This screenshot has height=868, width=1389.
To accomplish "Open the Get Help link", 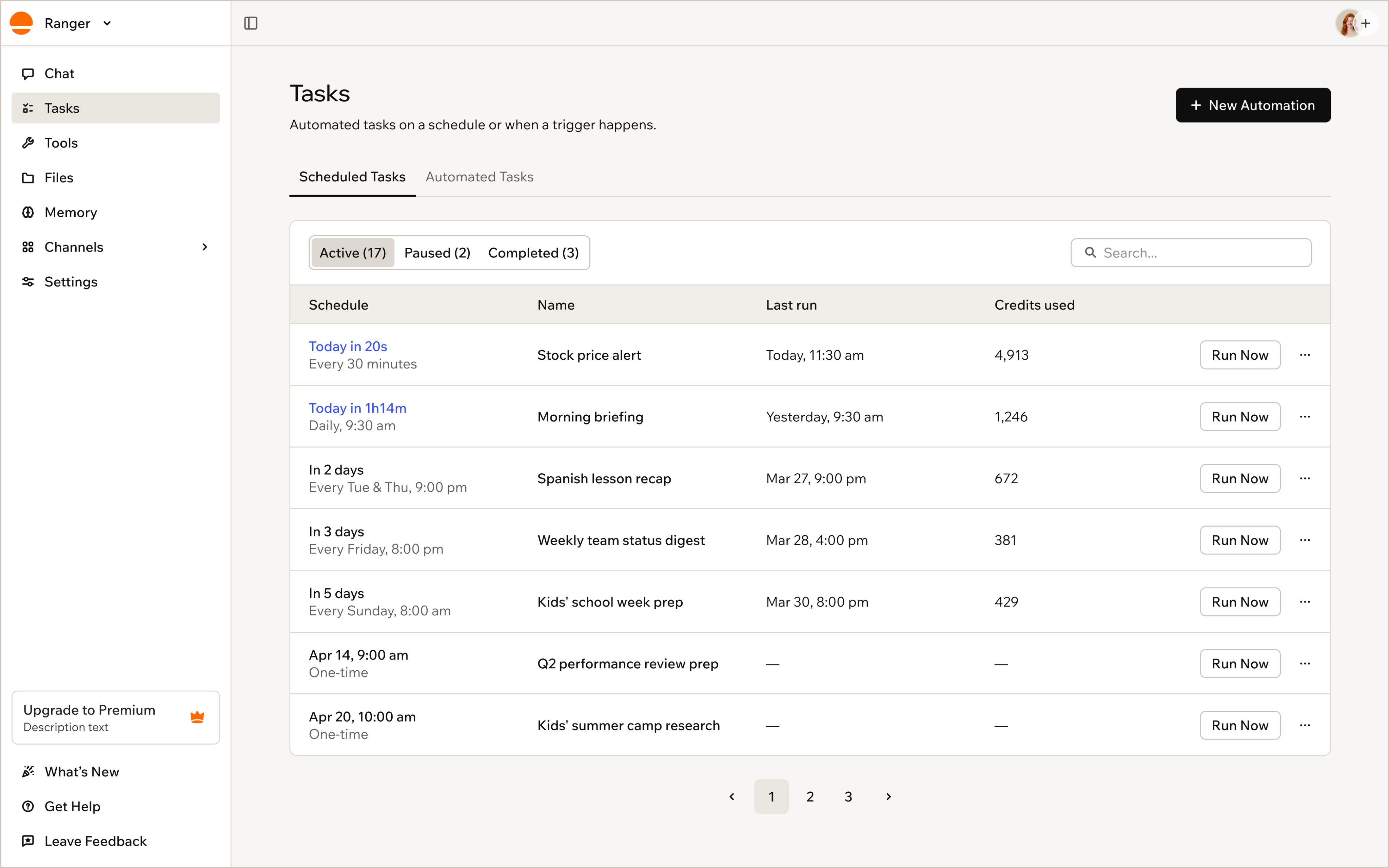I will 115,806.
